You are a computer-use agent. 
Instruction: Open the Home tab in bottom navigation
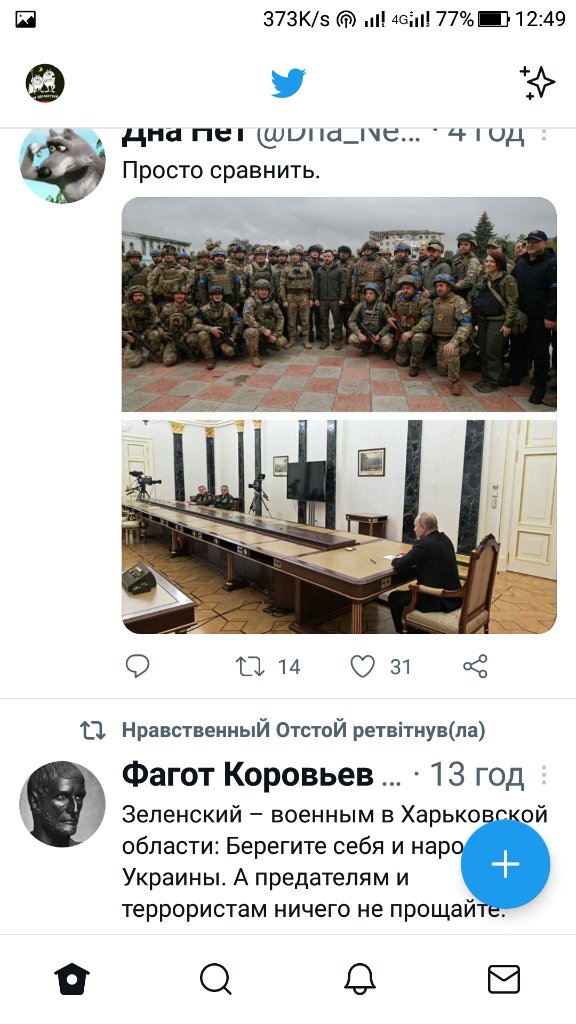click(72, 979)
